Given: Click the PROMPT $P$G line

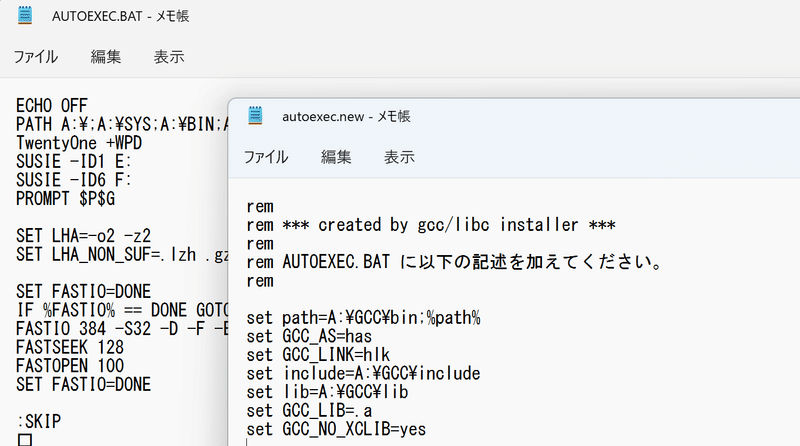Looking at the screenshot, I should coord(65,199).
